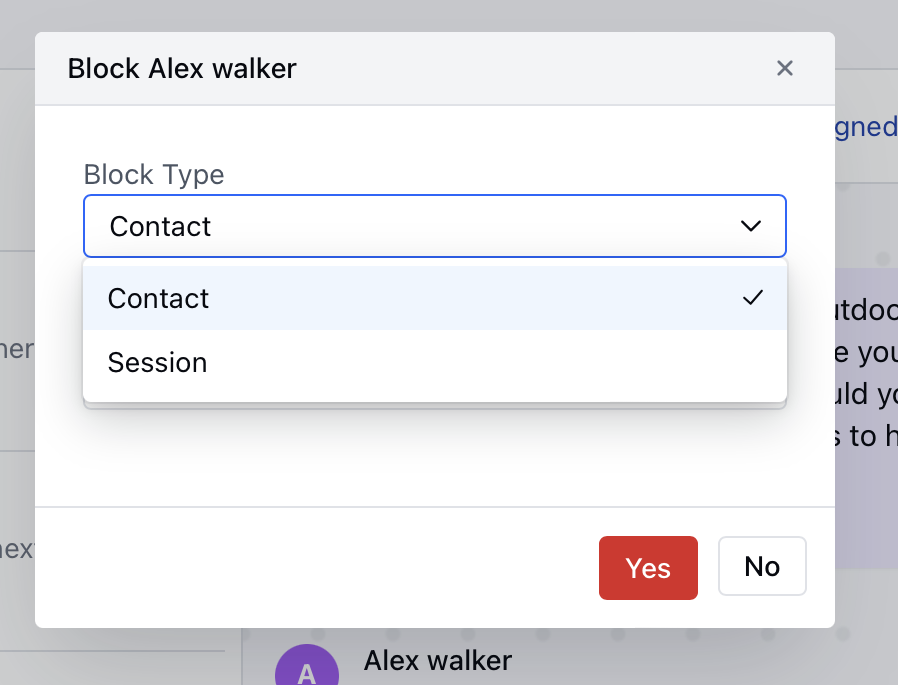Screen dimensions: 898x685
Task: Cancel blocking by clicking No
Action: [762, 566]
